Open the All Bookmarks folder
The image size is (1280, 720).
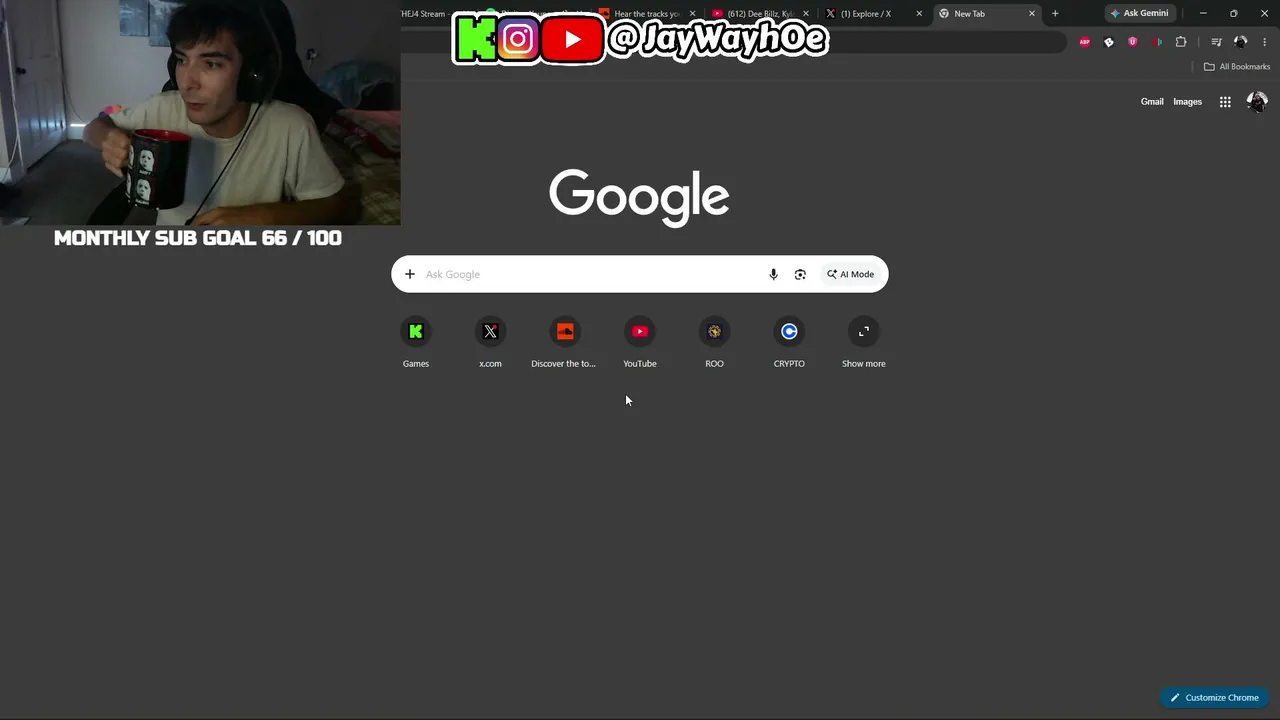point(1237,67)
